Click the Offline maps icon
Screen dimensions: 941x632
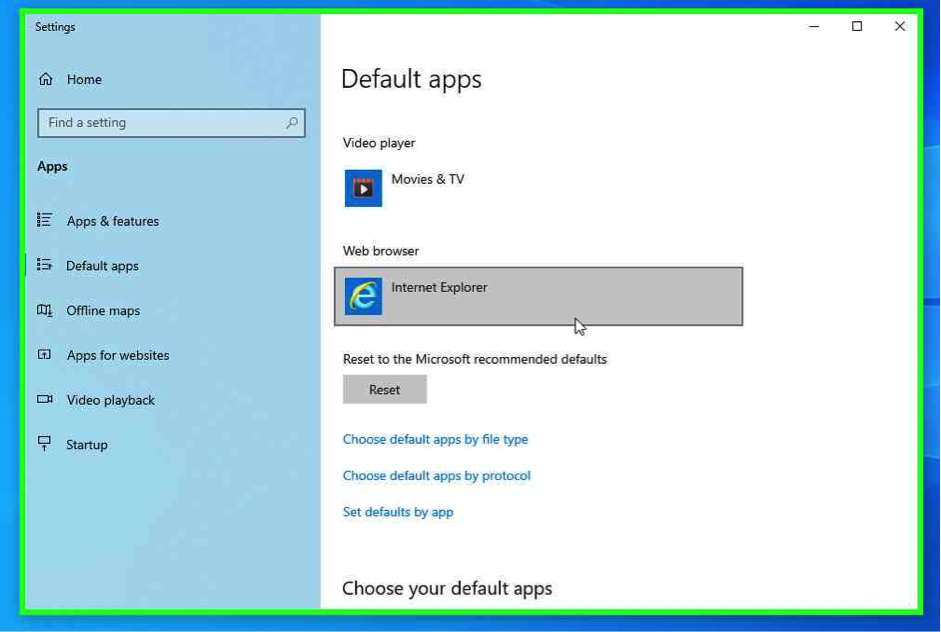click(45, 310)
